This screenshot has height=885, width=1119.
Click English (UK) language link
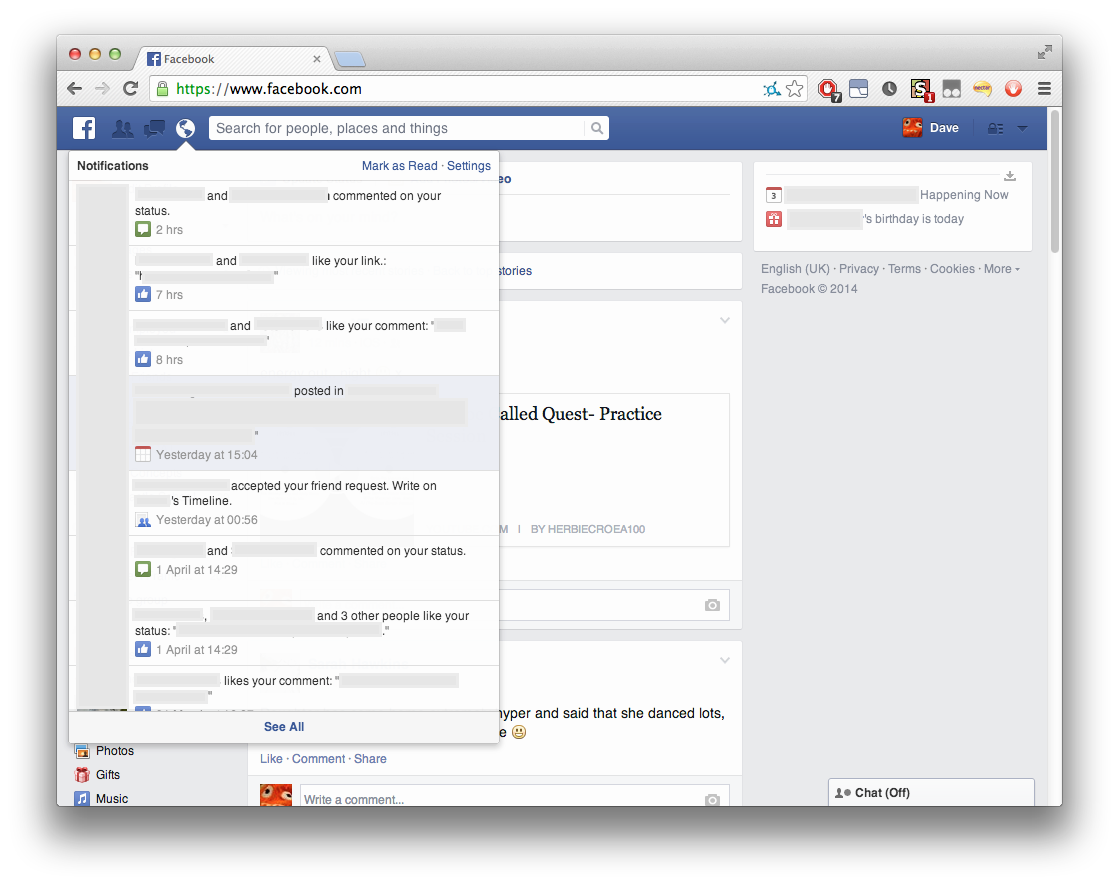[795, 269]
